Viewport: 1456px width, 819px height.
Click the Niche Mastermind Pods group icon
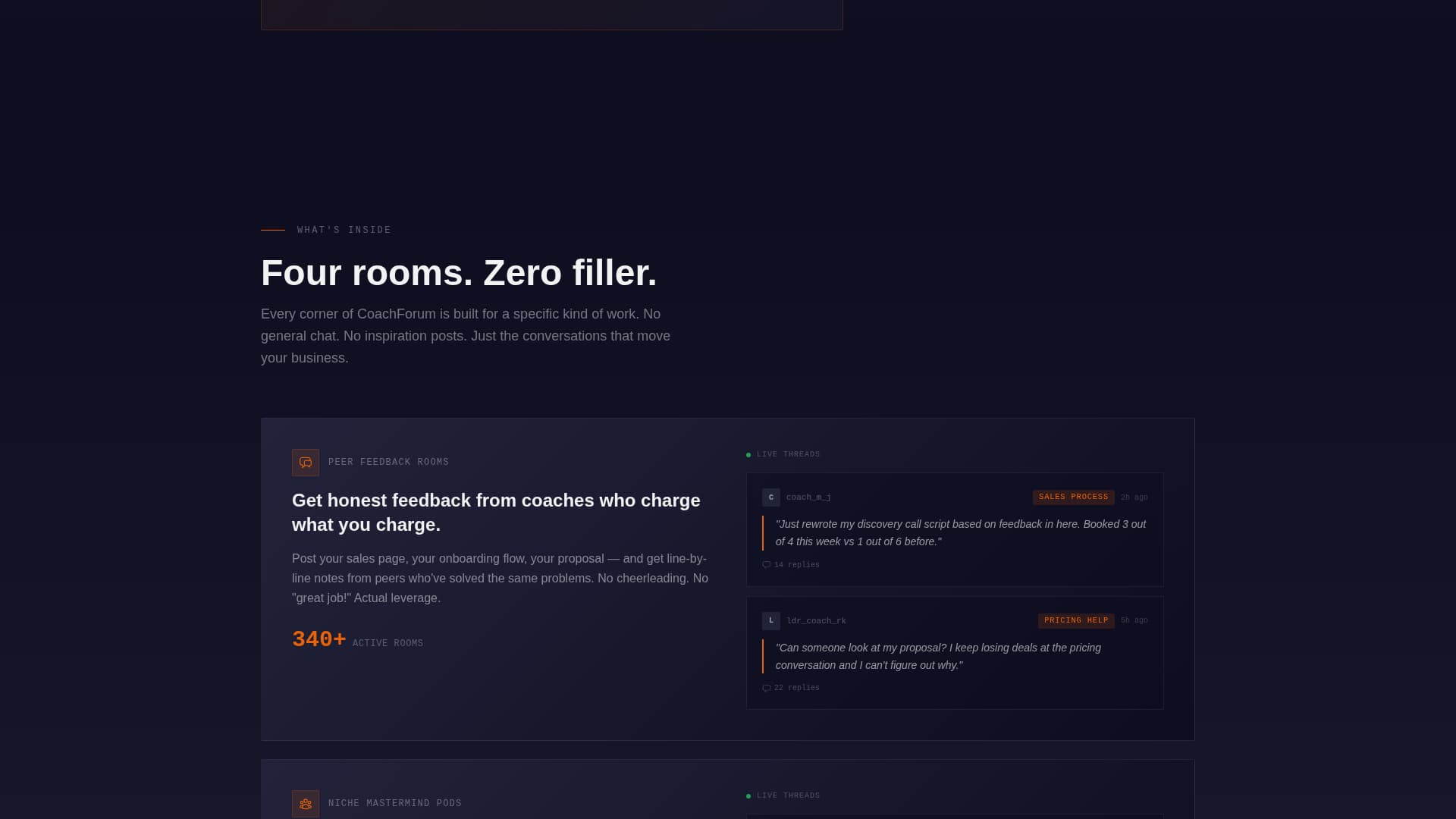(x=306, y=804)
